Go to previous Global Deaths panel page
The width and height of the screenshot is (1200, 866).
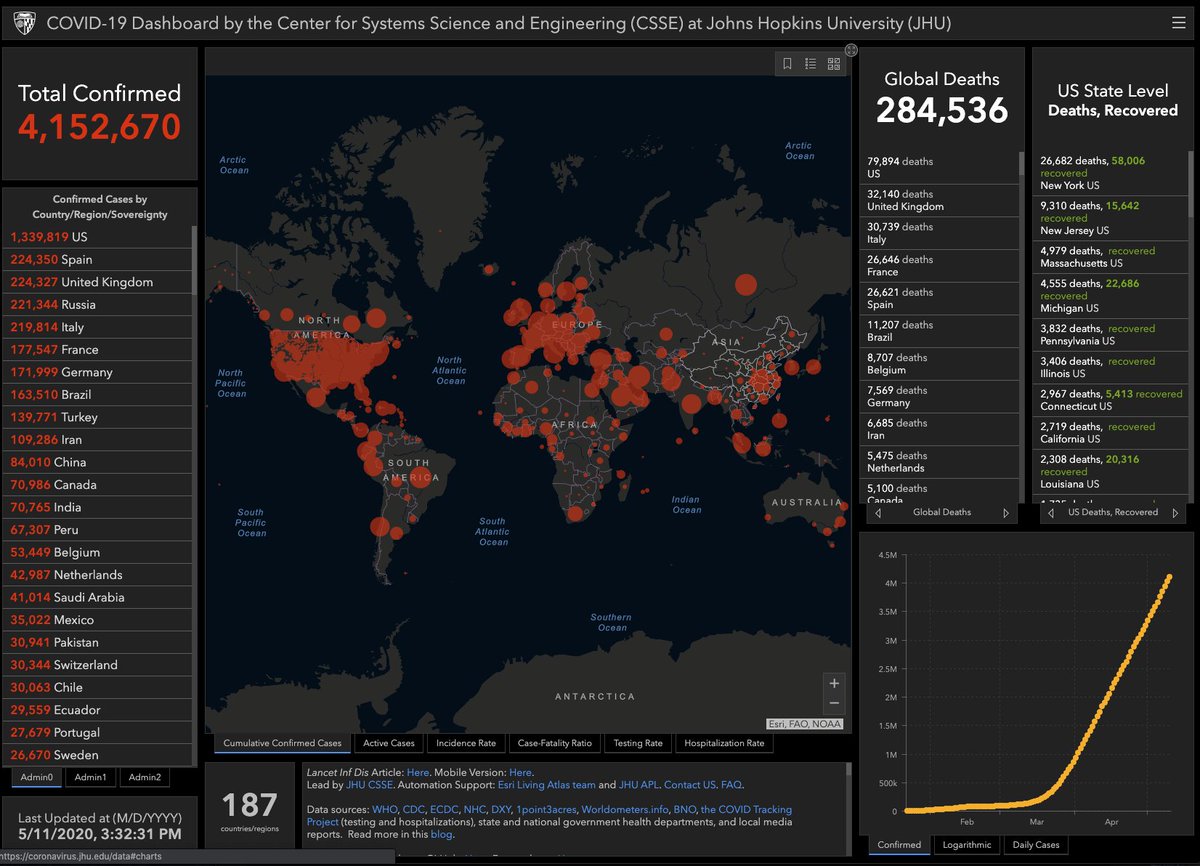coord(878,513)
